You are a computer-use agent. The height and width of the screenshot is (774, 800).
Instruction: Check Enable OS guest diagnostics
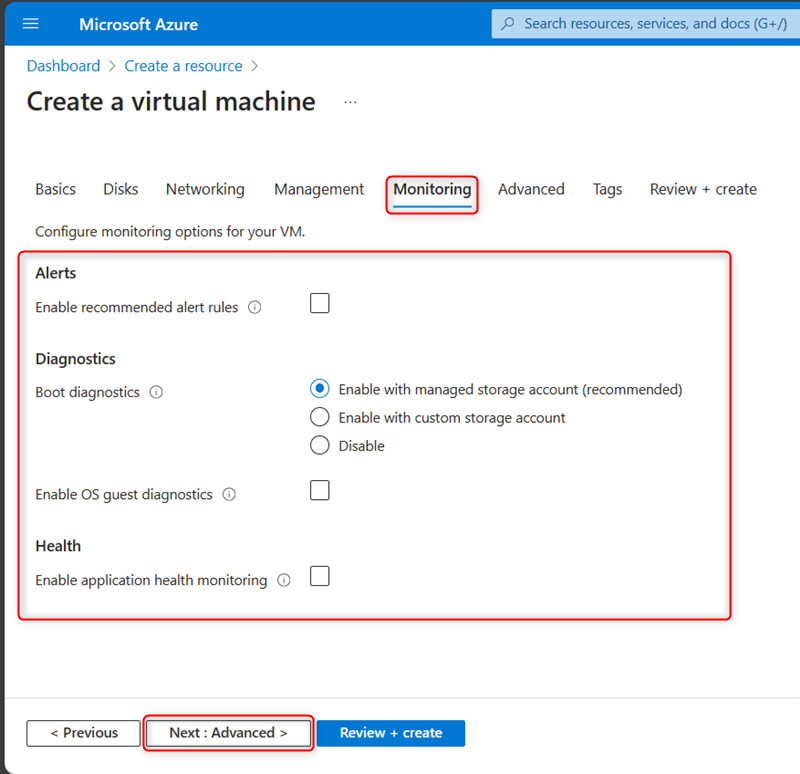click(x=319, y=490)
